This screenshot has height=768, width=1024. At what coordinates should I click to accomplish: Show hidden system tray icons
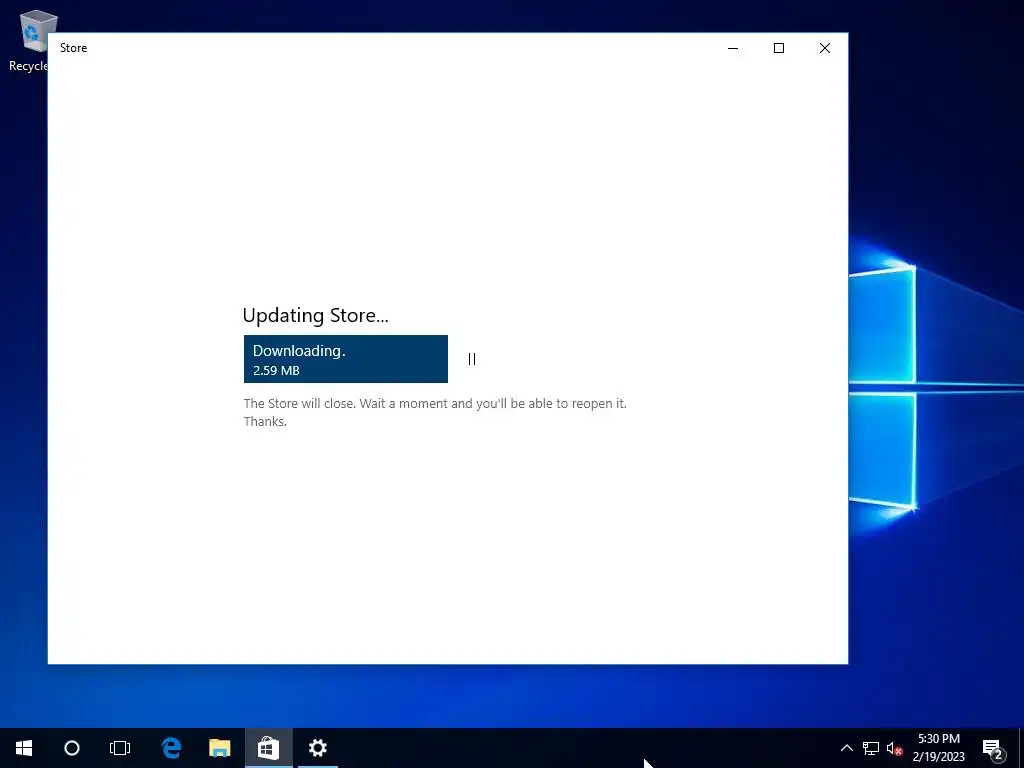(x=846, y=748)
